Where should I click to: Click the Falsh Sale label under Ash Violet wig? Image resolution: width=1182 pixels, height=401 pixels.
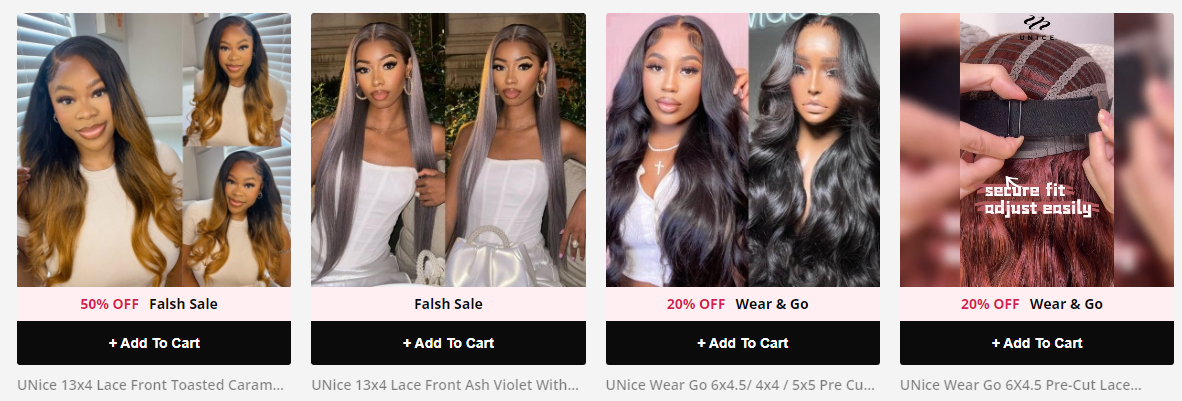pyautogui.click(x=448, y=305)
